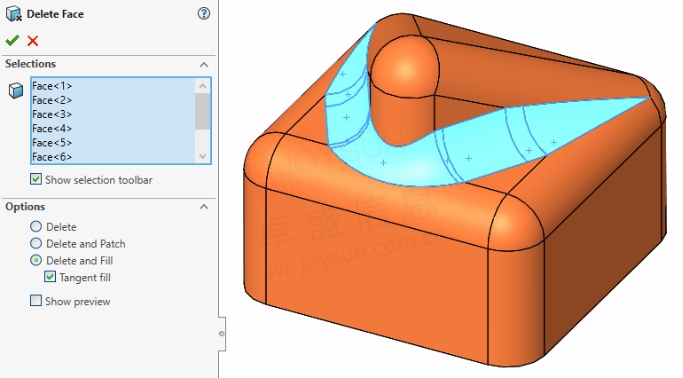
Task: Click selection list scroll up arrow
Action: click(x=203, y=86)
